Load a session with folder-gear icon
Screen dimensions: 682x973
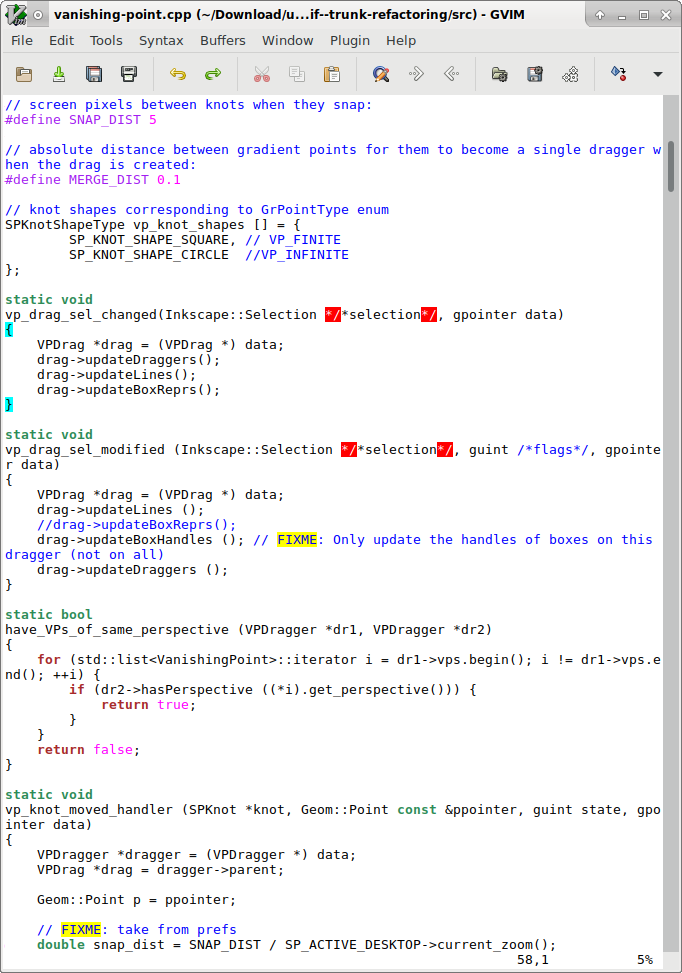point(500,74)
